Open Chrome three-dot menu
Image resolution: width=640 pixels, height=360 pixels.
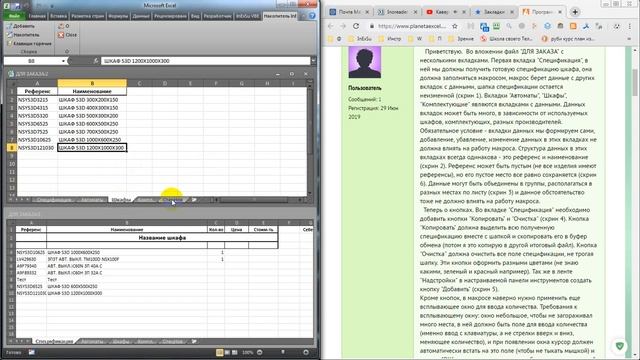pos(629,26)
